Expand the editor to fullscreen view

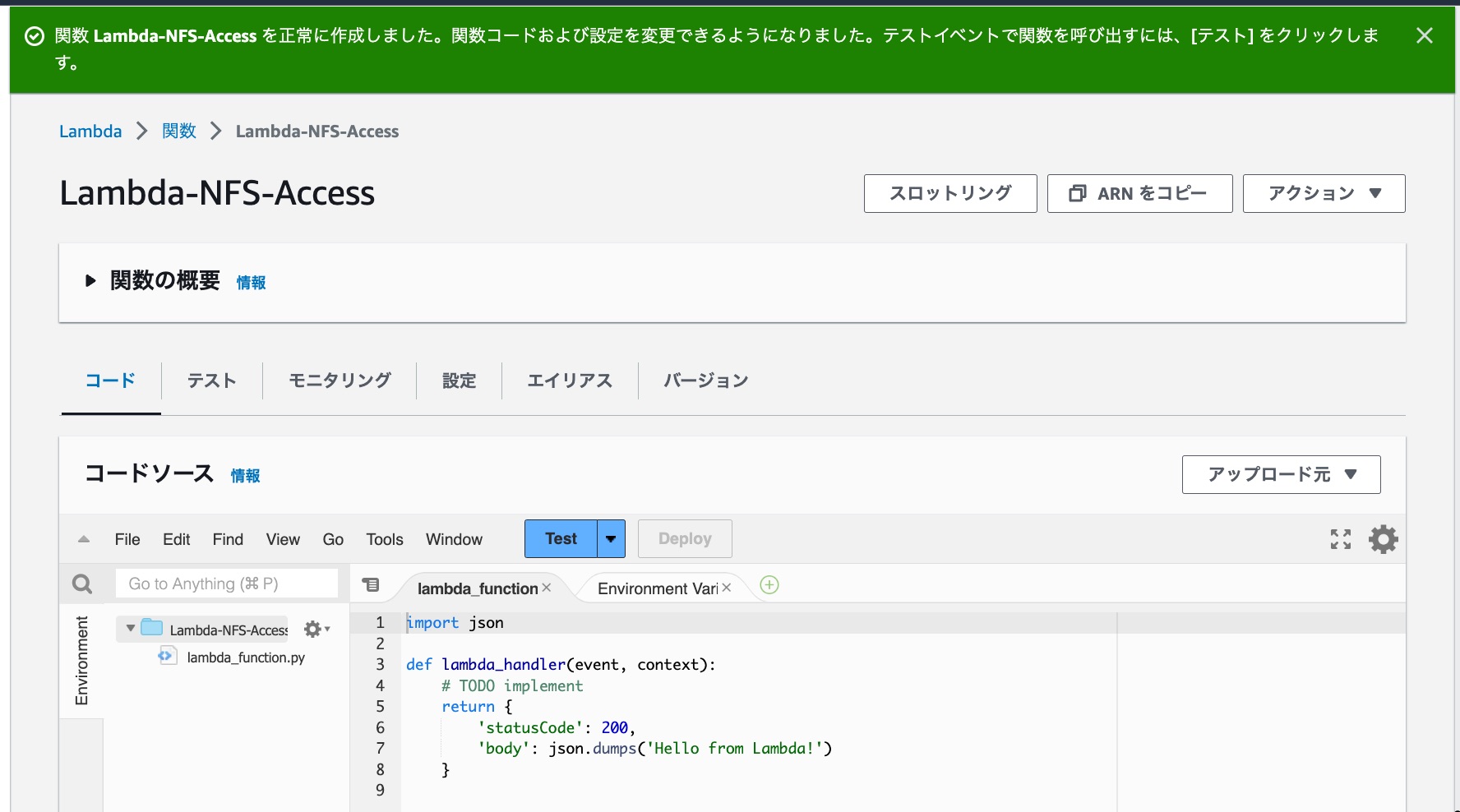(1340, 539)
